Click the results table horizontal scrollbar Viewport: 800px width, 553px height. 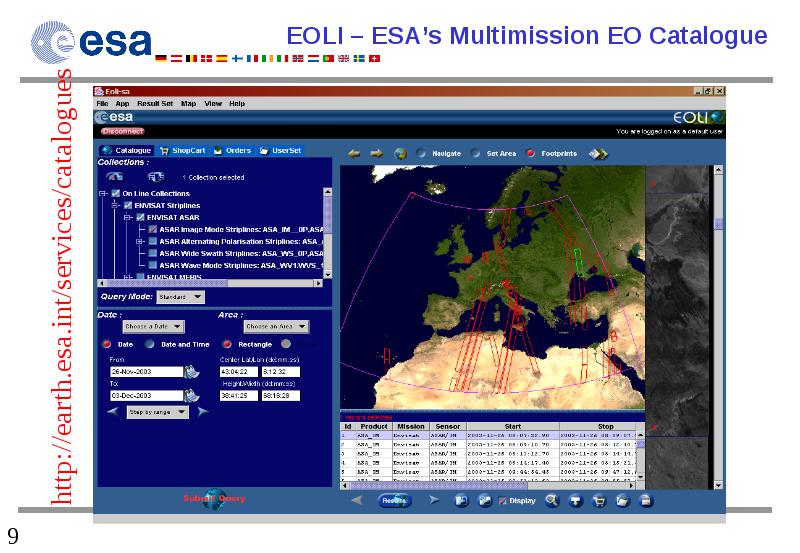488,485
